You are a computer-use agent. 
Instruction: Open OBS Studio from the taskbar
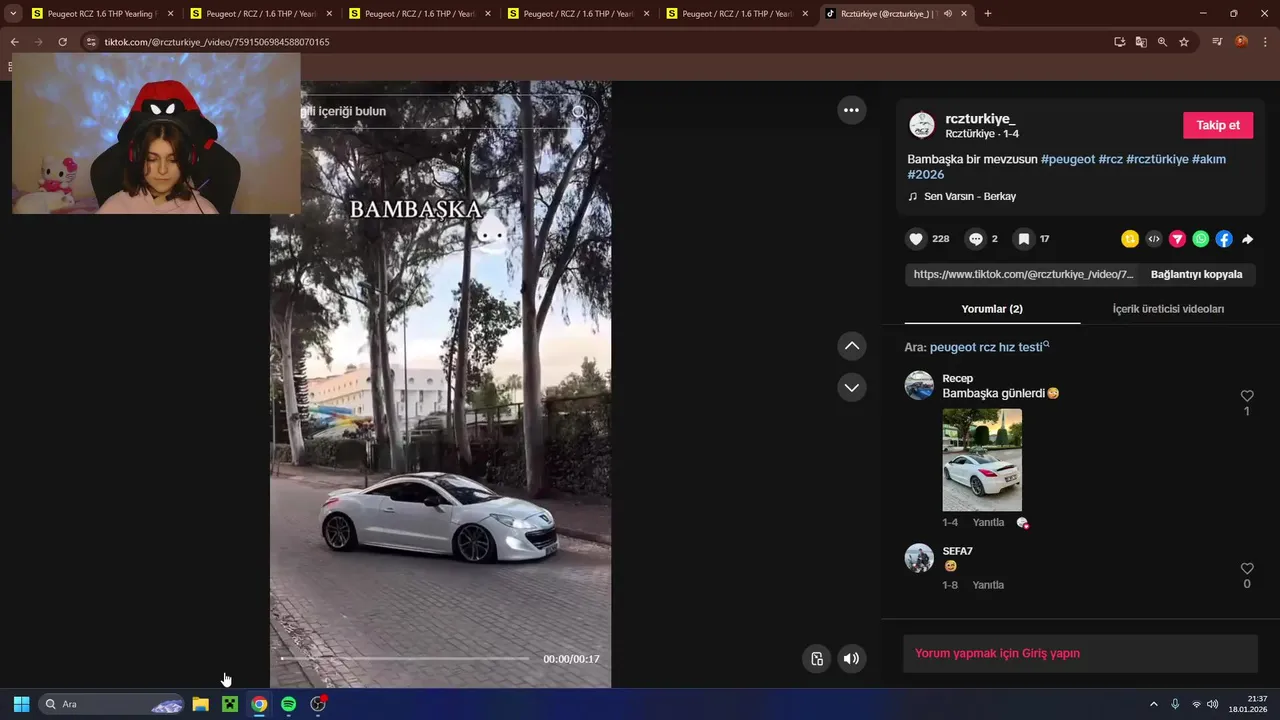pos(318,704)
